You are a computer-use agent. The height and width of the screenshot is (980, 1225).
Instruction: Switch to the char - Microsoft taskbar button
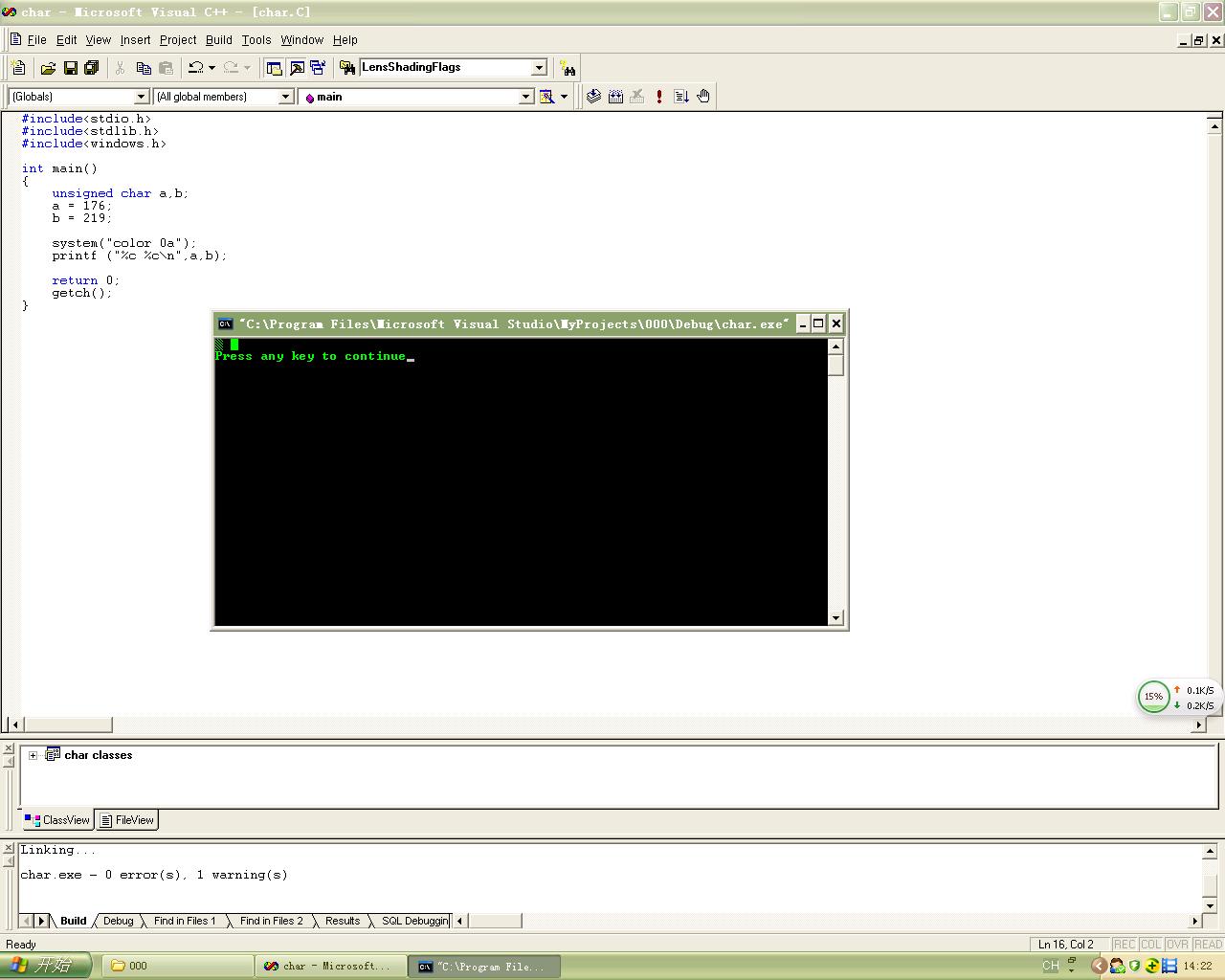(x=331, y=967)
